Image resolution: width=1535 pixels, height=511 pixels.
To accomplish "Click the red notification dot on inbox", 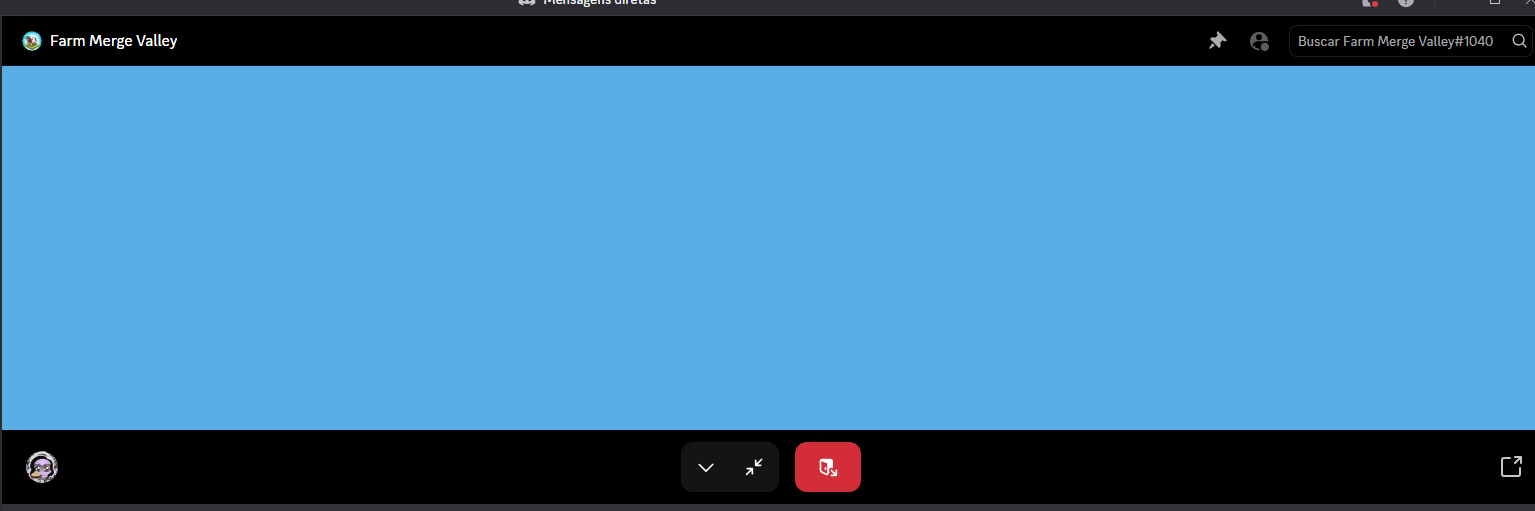I will point(1375,5).
